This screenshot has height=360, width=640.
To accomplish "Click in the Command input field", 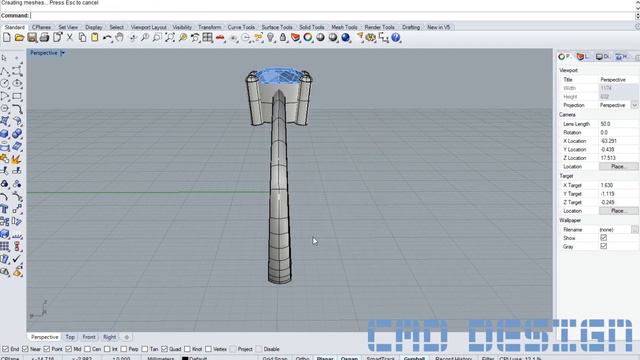I will pos(333,16).
